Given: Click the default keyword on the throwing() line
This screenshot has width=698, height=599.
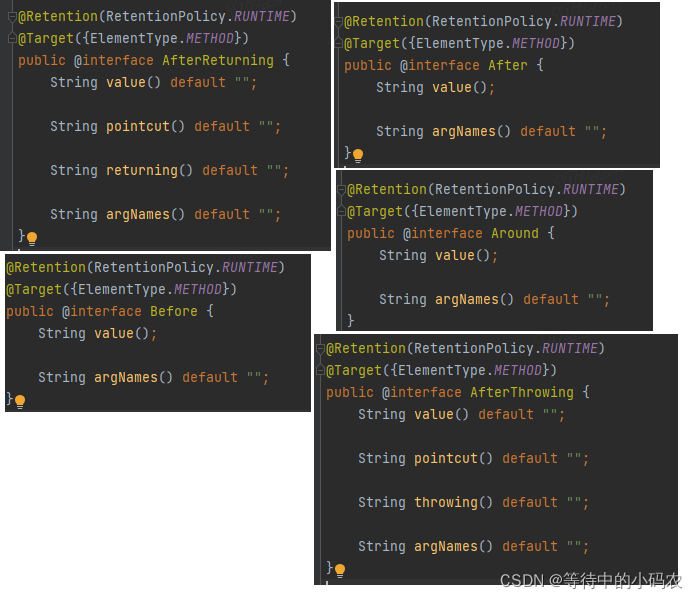Looking at the screenshot, I should coord(530,502).
